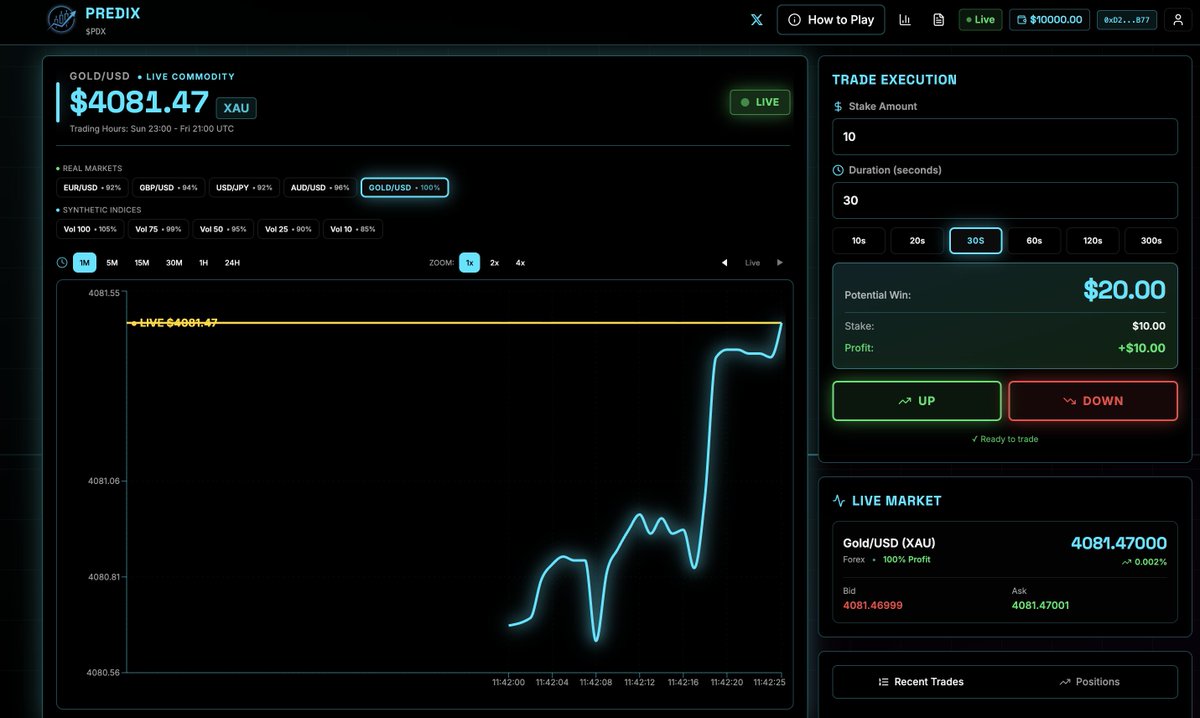The width and height of the screenshot is (1200, 718).
Task: Select the EUR/USD market
Action: [92, 188]
